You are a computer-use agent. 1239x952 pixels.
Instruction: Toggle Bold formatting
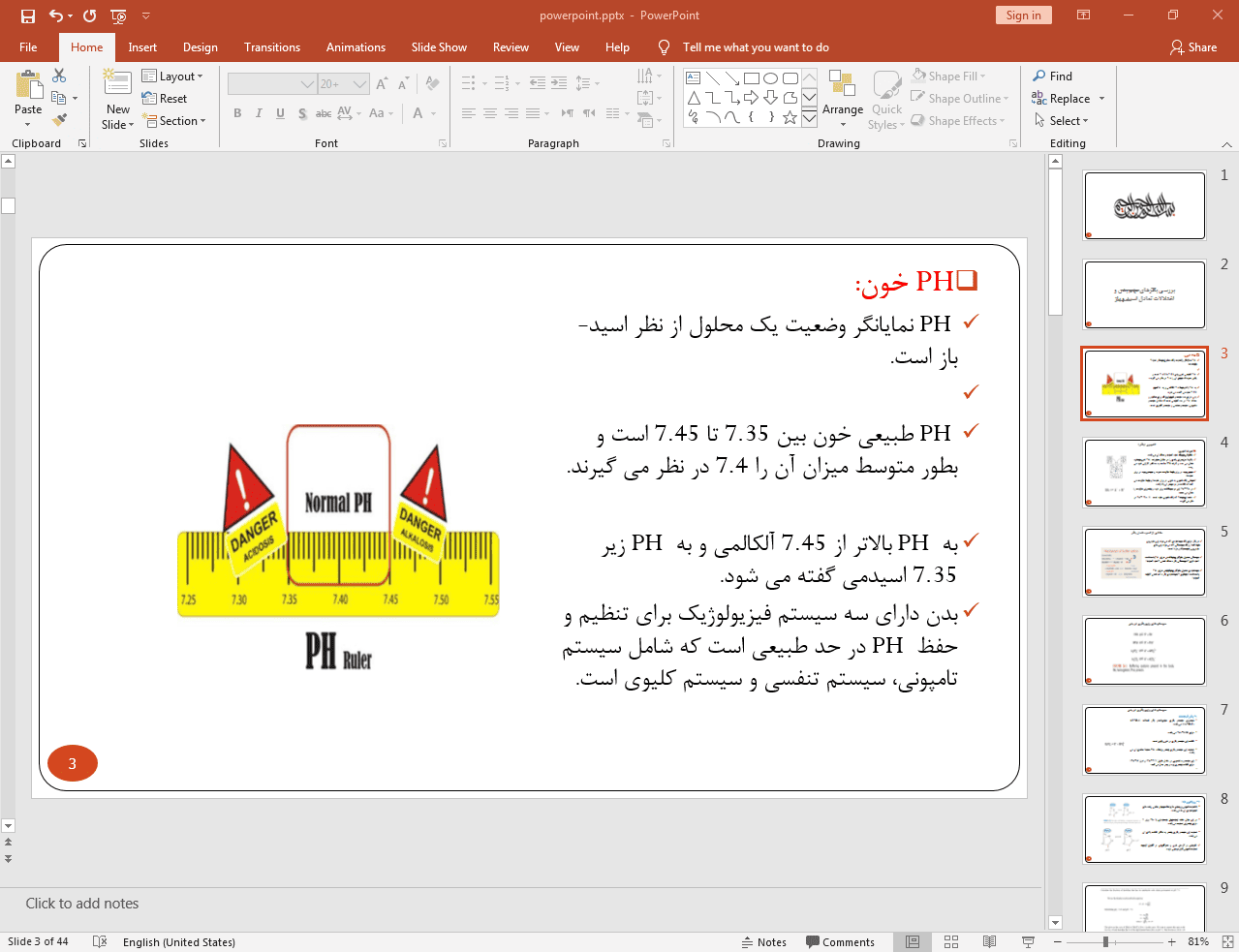tap(237, 113)
